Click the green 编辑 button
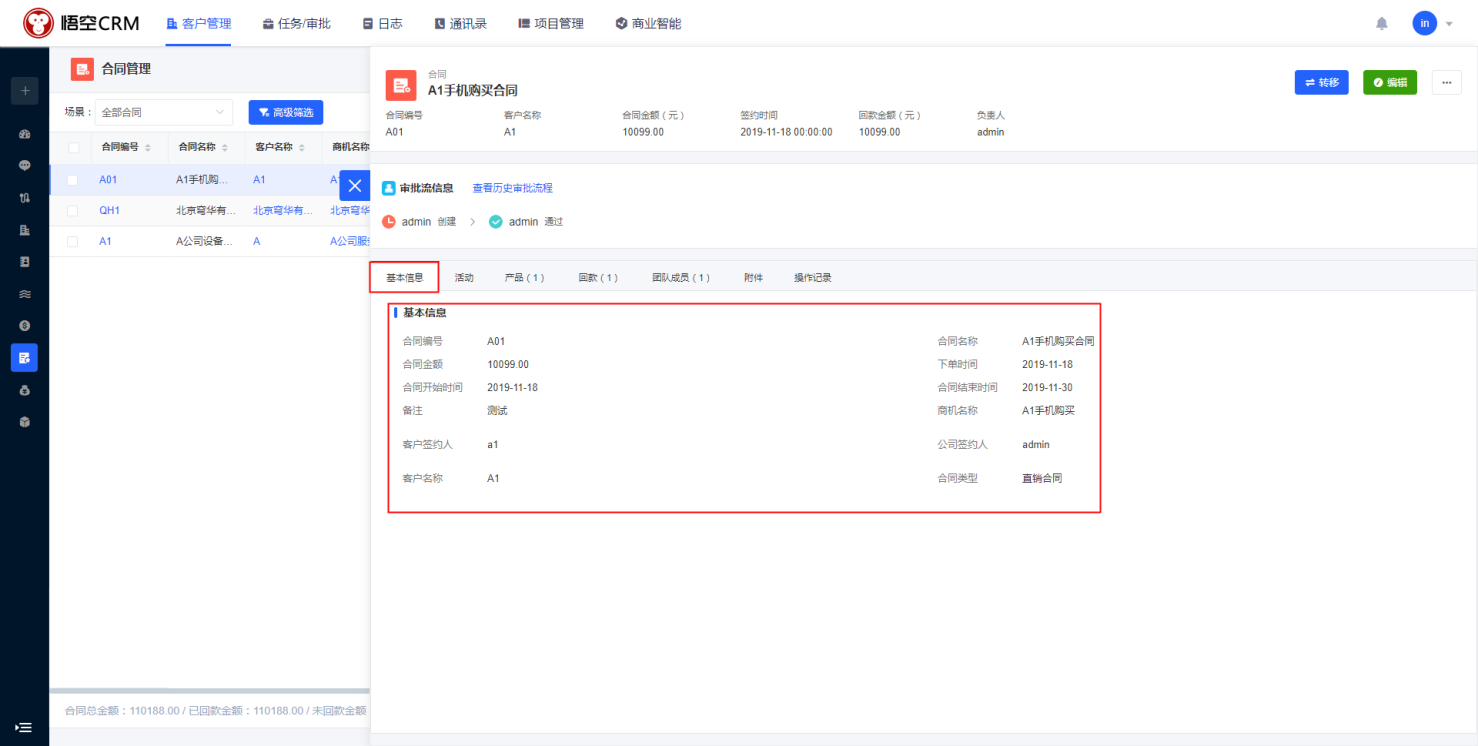This screenshot has height=746, width=1478. point(1390,83)
